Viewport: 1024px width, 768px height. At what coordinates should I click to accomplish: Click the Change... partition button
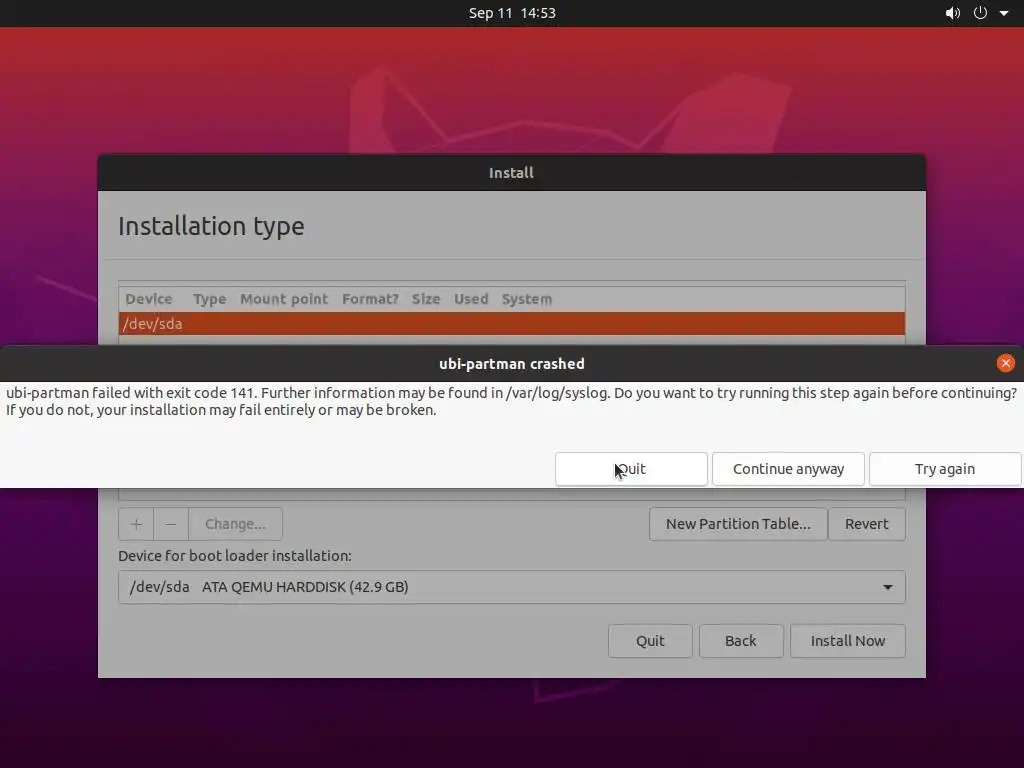(x=235, y=524)
